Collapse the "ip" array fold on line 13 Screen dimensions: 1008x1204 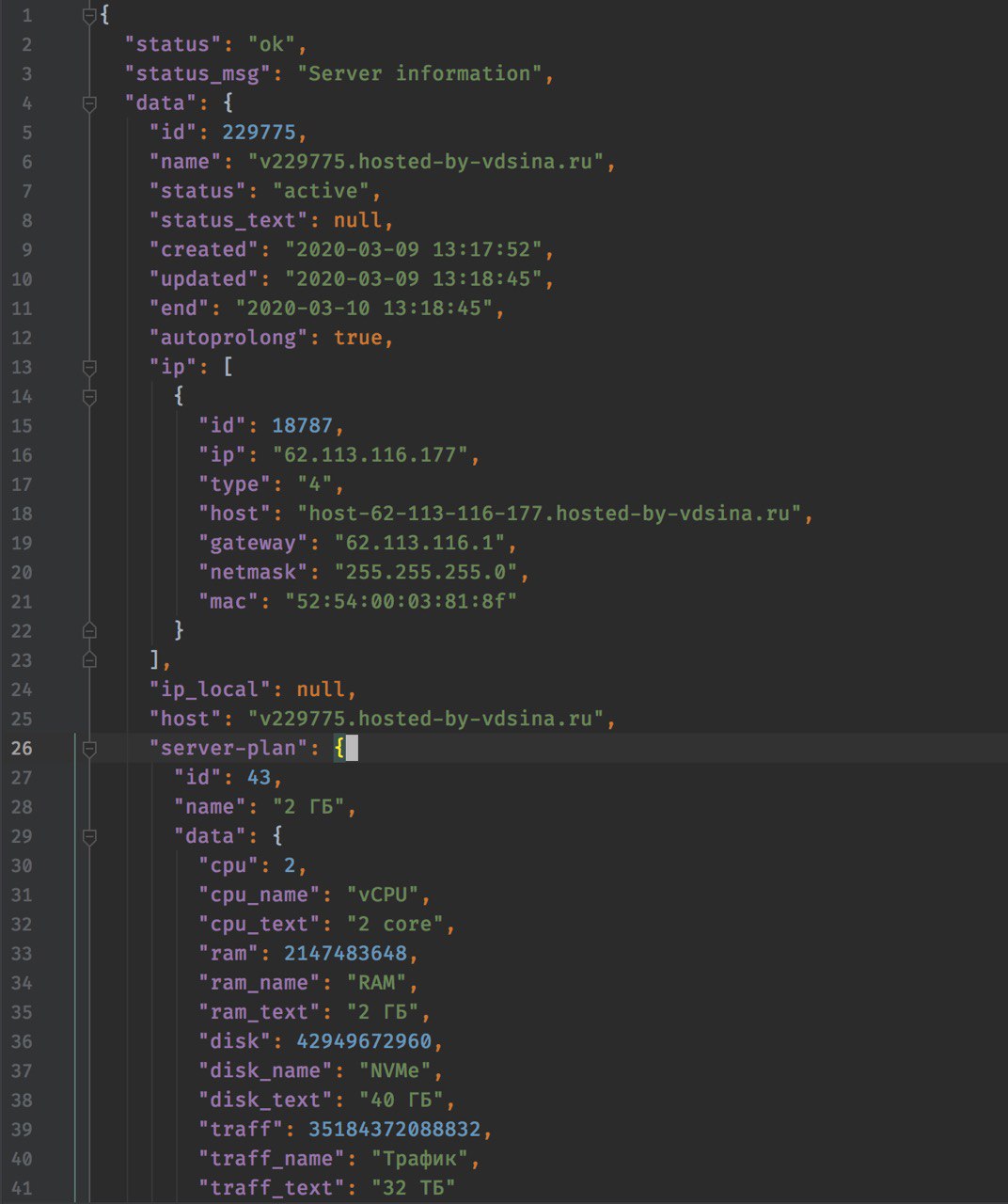click(89, 367)
